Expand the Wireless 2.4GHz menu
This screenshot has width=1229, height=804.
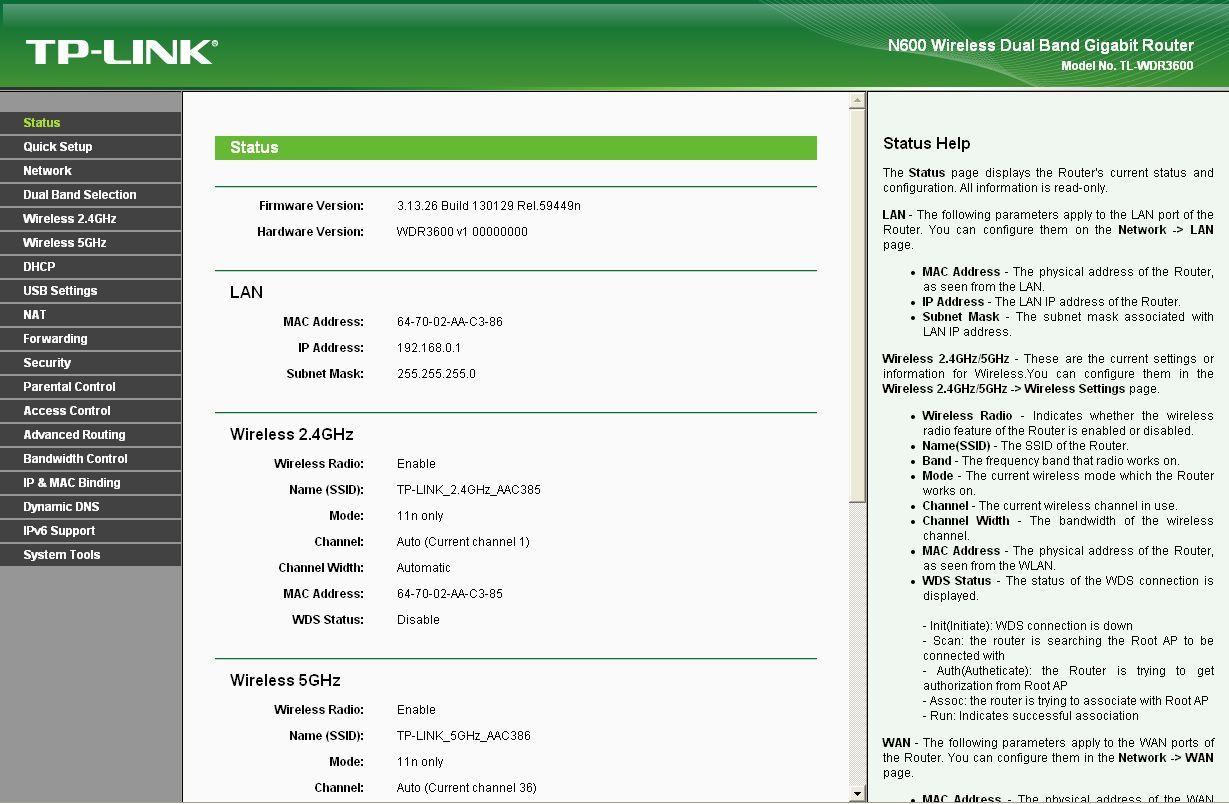coord(70,219)
